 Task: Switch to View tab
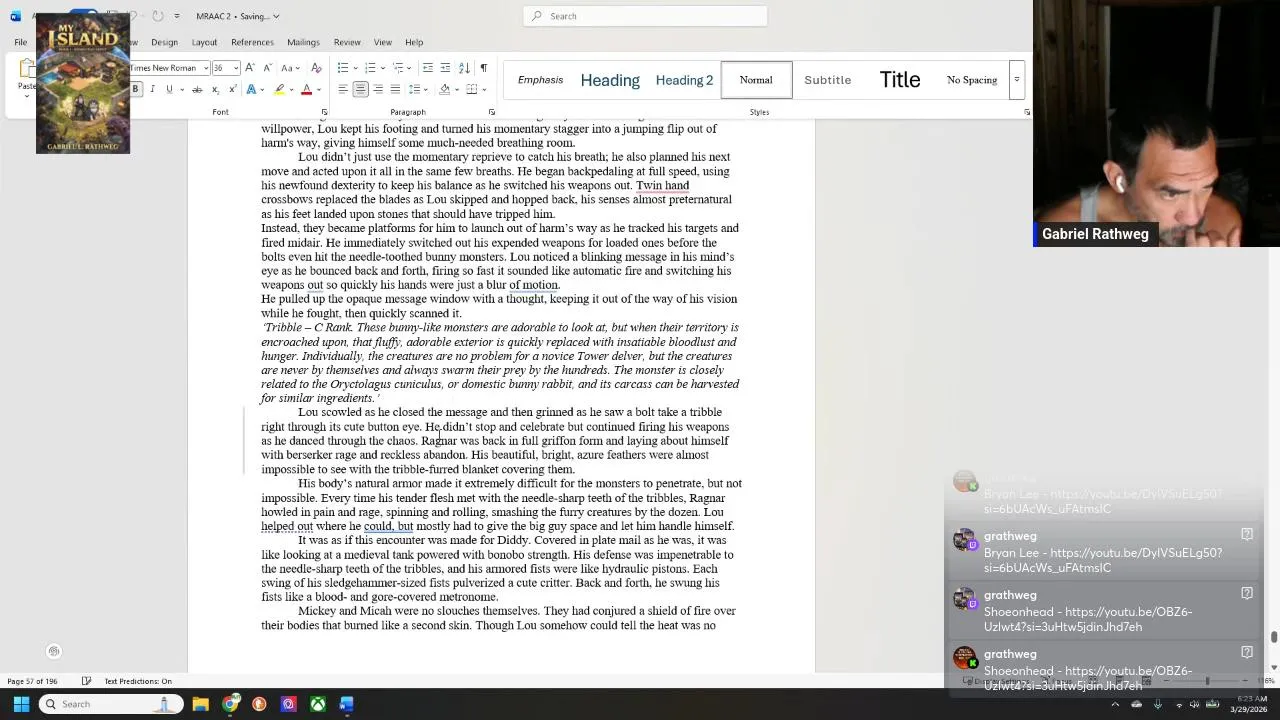tap(382, 42)
